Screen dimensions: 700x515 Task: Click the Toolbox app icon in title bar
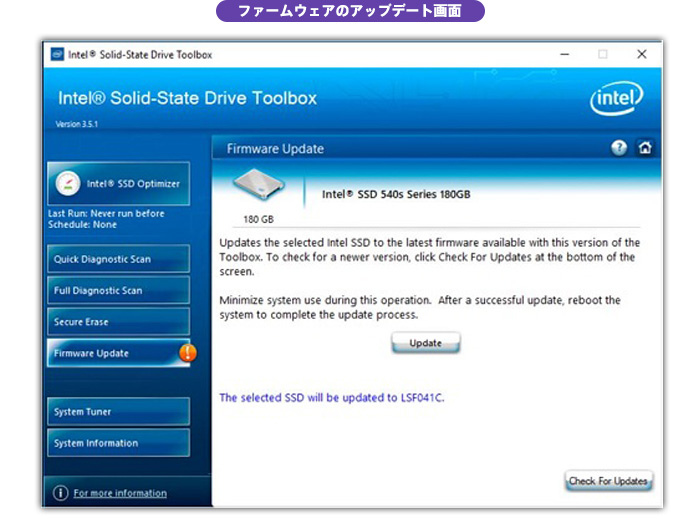58,54
